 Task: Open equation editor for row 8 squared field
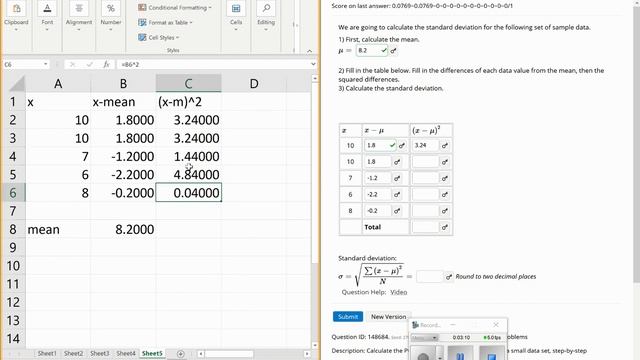[445, 211]
